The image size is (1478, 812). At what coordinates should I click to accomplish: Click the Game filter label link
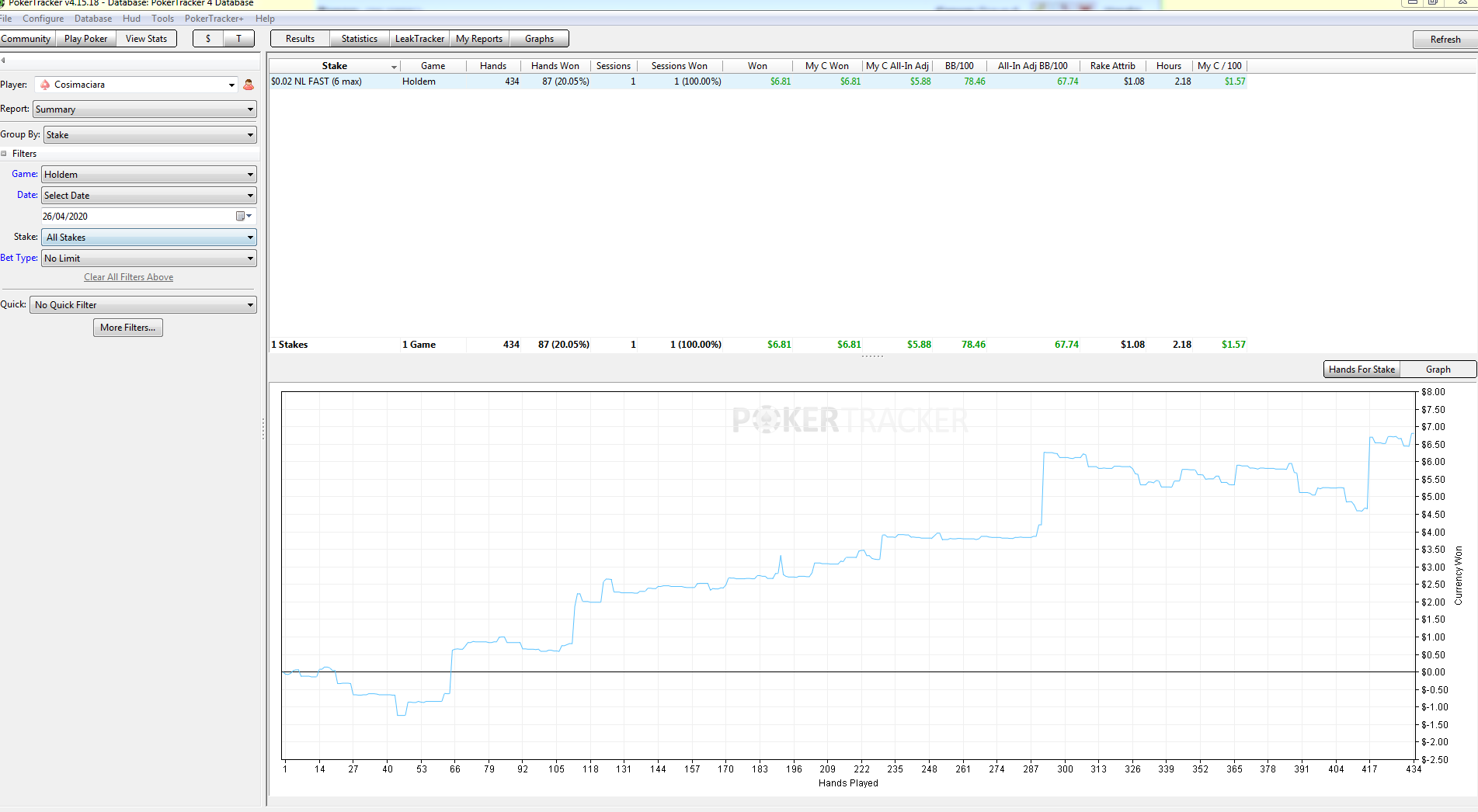[25, 174]
